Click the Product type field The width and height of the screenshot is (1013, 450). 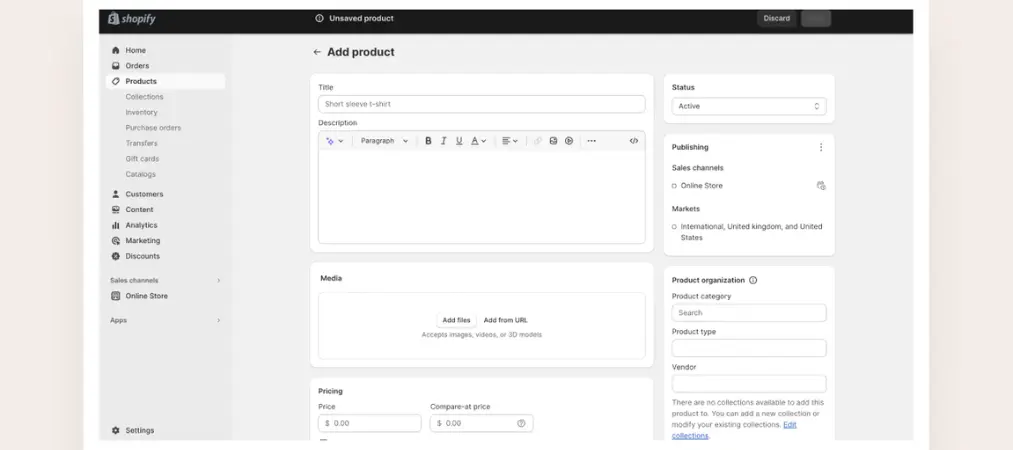749,349
